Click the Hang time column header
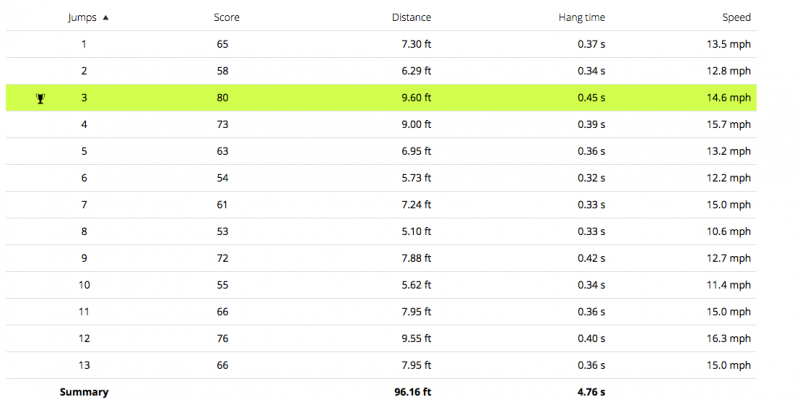The height and width of the screenshot is (405, 800). [581, 18]
